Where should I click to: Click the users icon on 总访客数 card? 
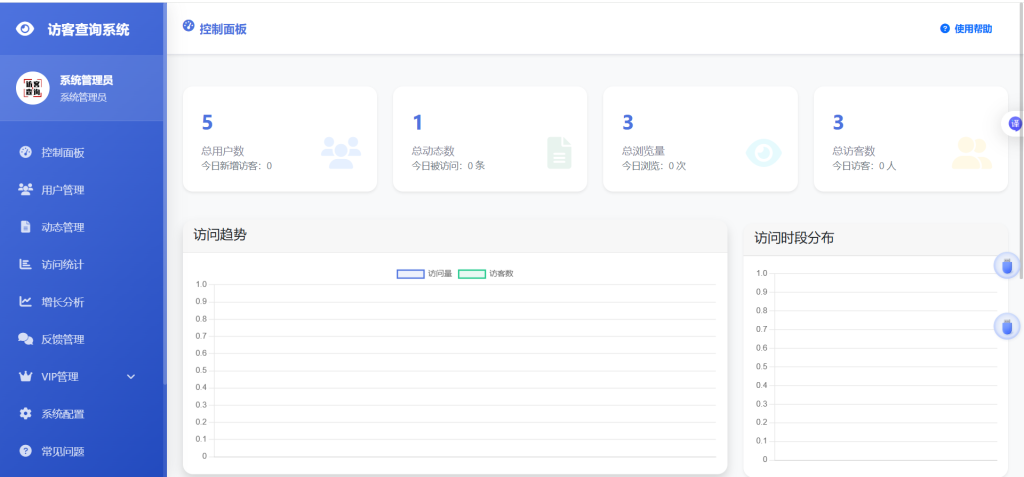pos(972,152)
